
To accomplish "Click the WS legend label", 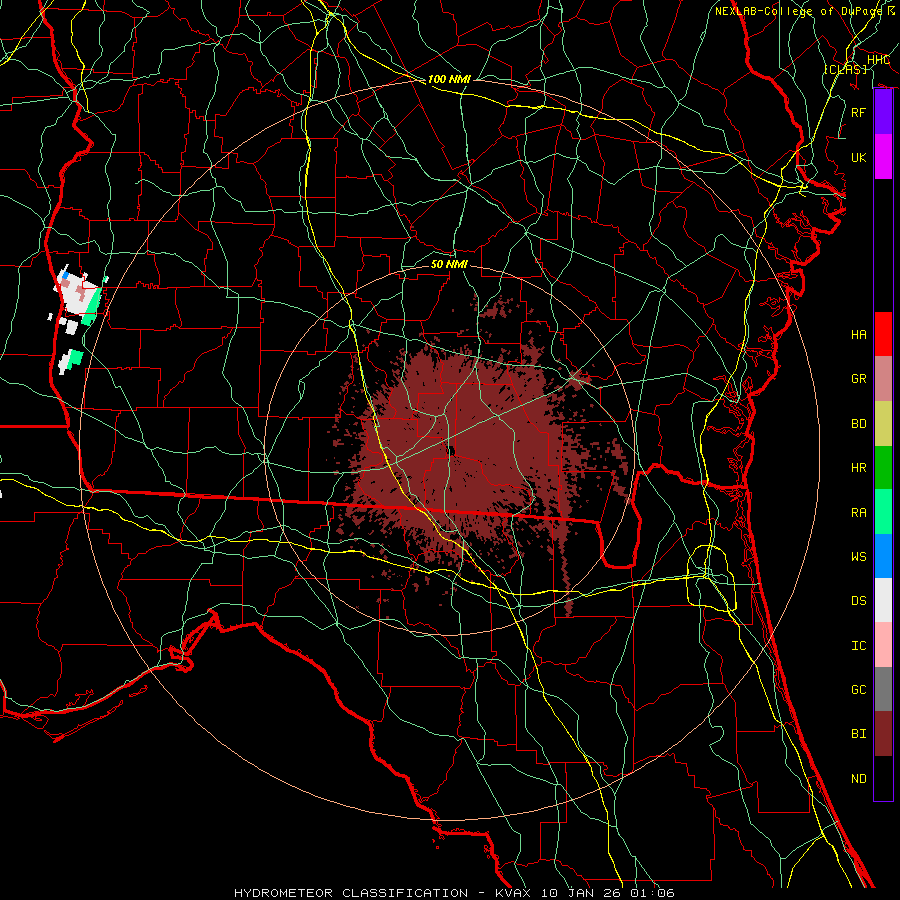I will pos(858,557).
